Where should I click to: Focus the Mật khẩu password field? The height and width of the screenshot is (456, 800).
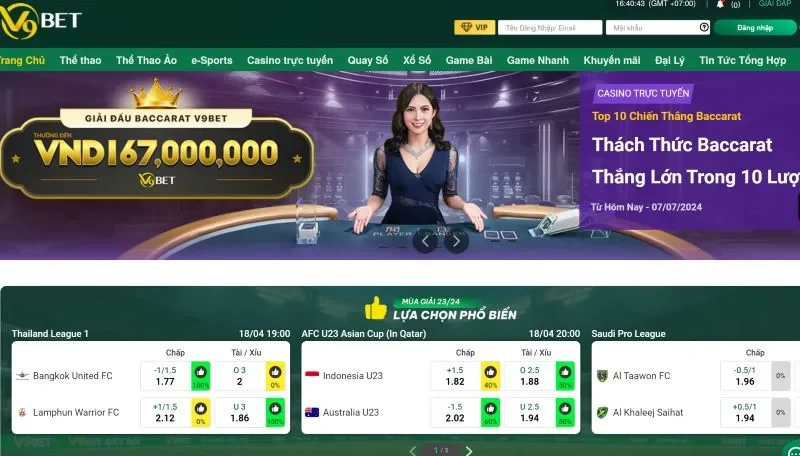(x=658, y=28)
